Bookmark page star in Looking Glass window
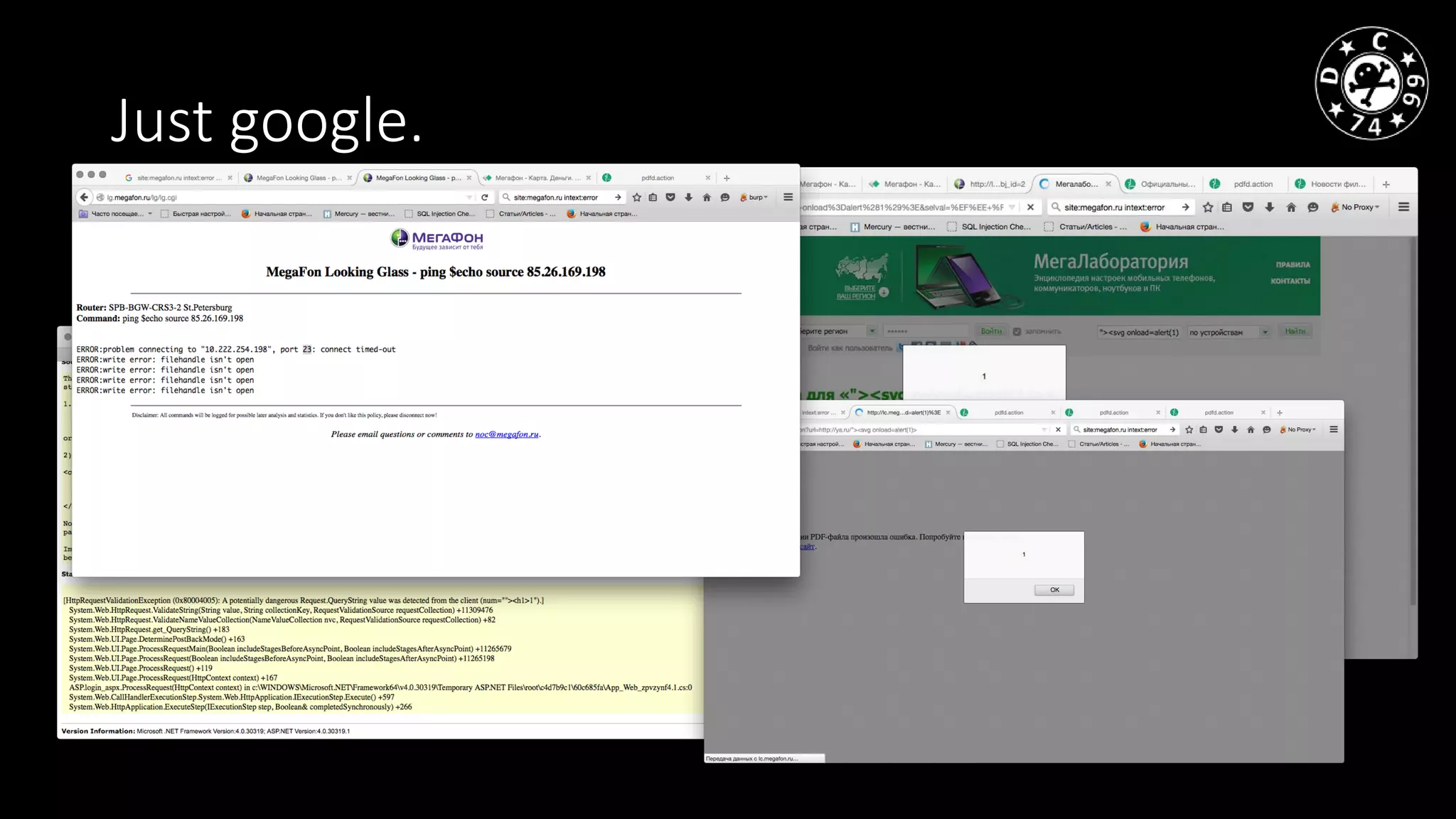Screen dimensions: 1456x819 (636, 198)
